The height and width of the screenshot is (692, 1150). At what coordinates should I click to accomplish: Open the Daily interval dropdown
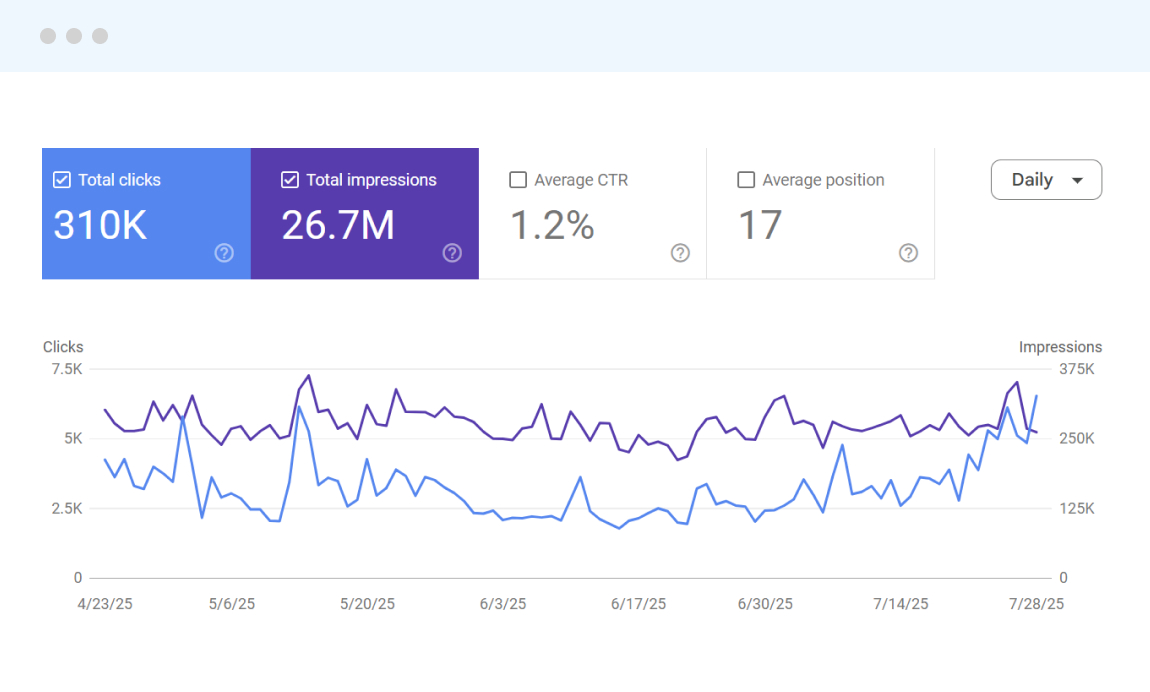(1046, 179)
